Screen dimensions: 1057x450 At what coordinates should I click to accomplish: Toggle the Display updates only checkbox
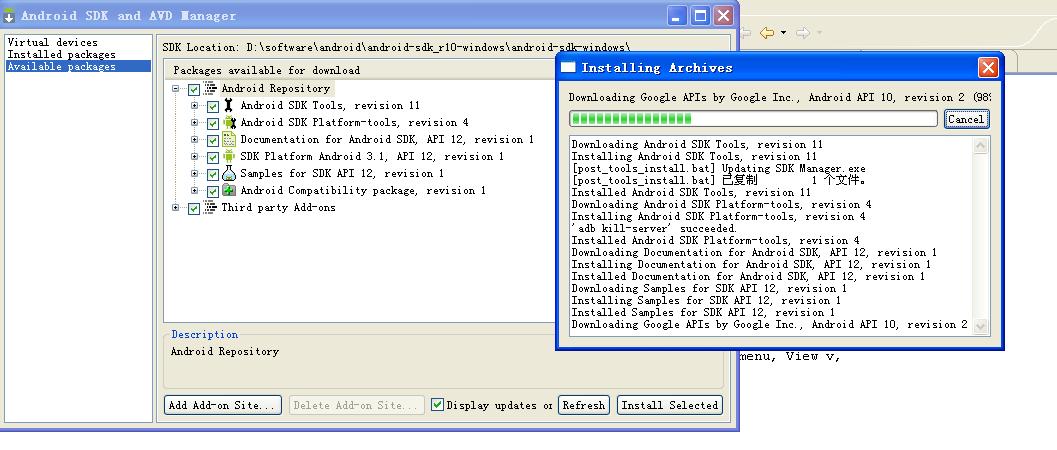pos(437,404)
